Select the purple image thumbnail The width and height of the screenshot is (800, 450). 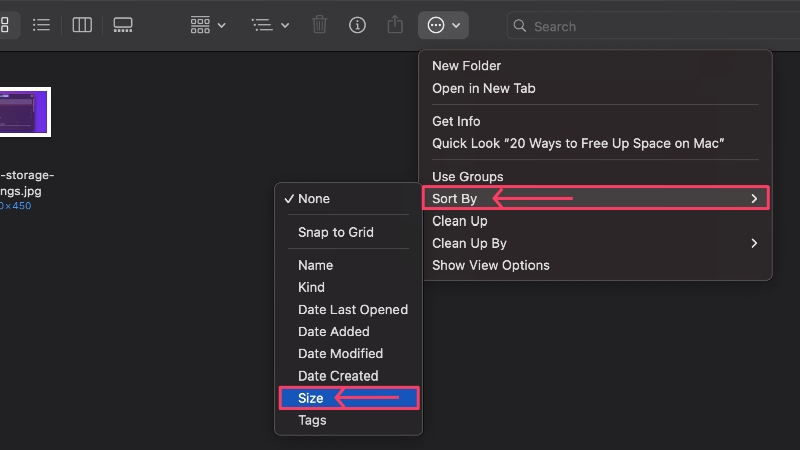coord(24,112)
